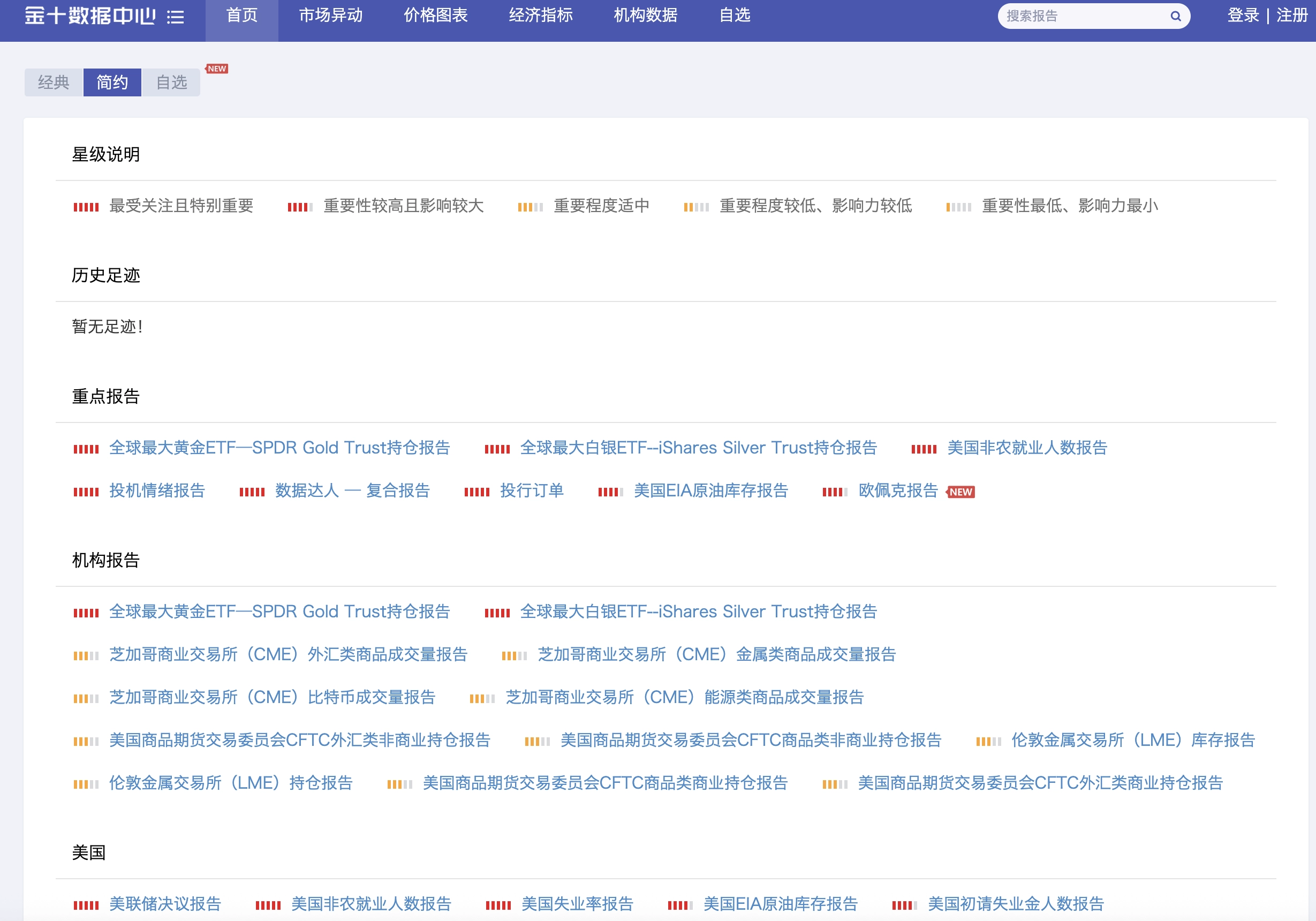The height and width of the screenshot is (921, 1316).
Task: Click the 最受关注且特别重要 legend text
Action: [181, 206]
